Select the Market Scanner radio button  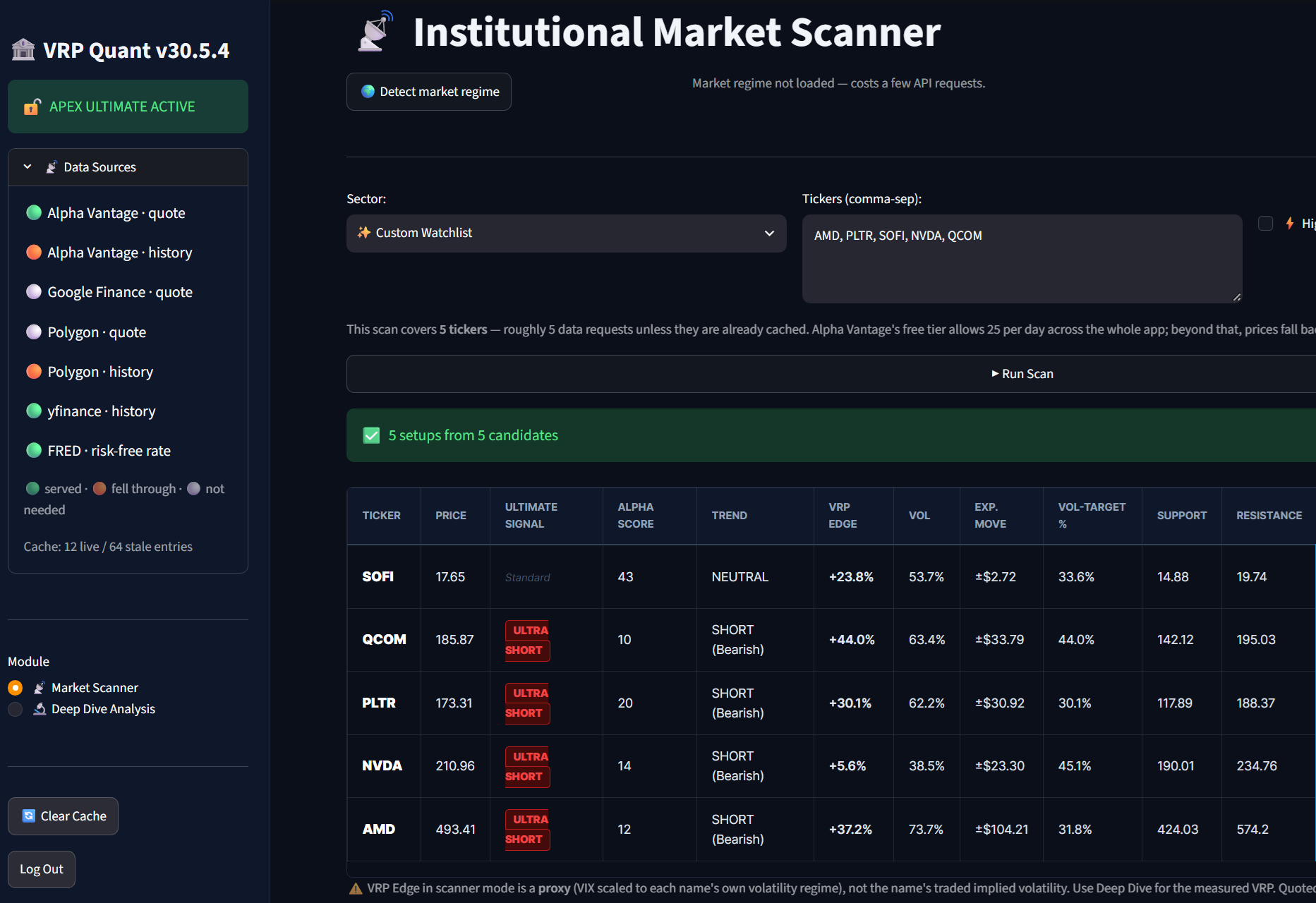click(16, 687)
